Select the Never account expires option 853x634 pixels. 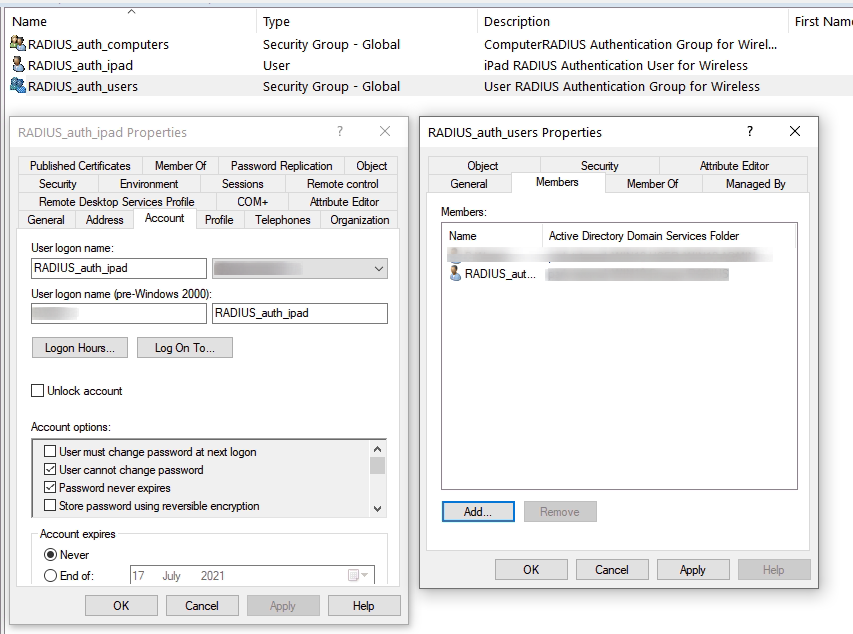coord(50,555)
